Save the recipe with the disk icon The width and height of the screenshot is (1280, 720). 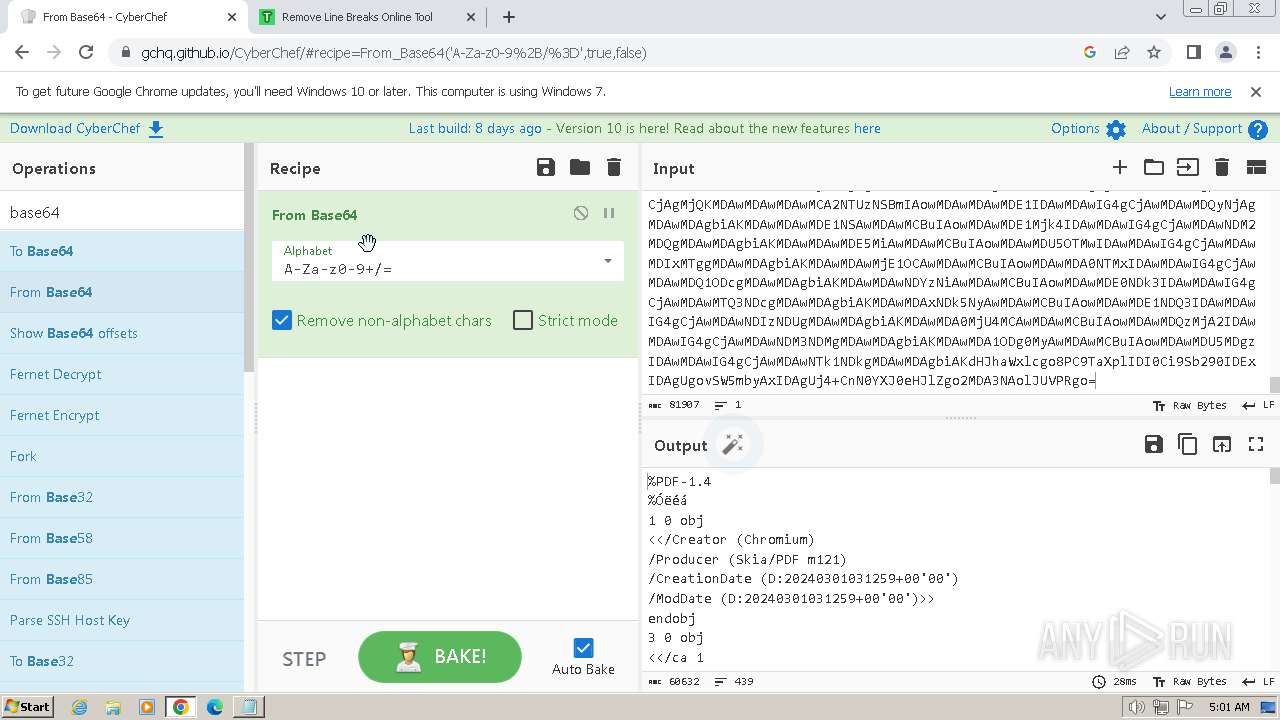546,167
